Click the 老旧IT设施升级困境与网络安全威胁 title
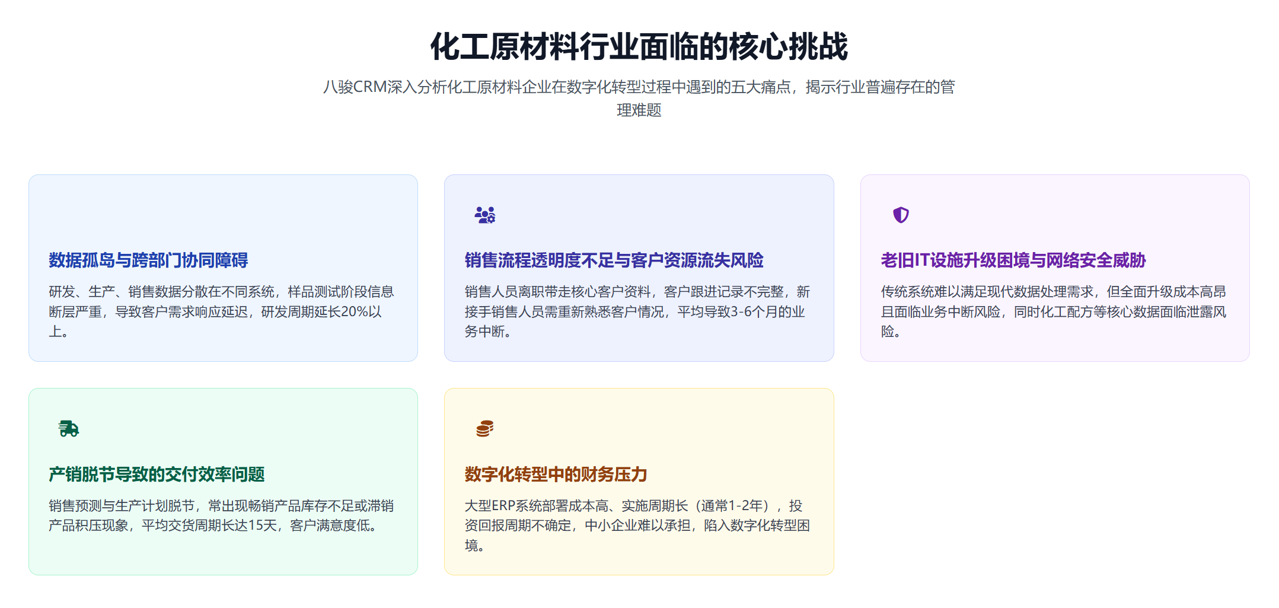The width and height of the screenshot is (1279, 608). [1013, 261]
